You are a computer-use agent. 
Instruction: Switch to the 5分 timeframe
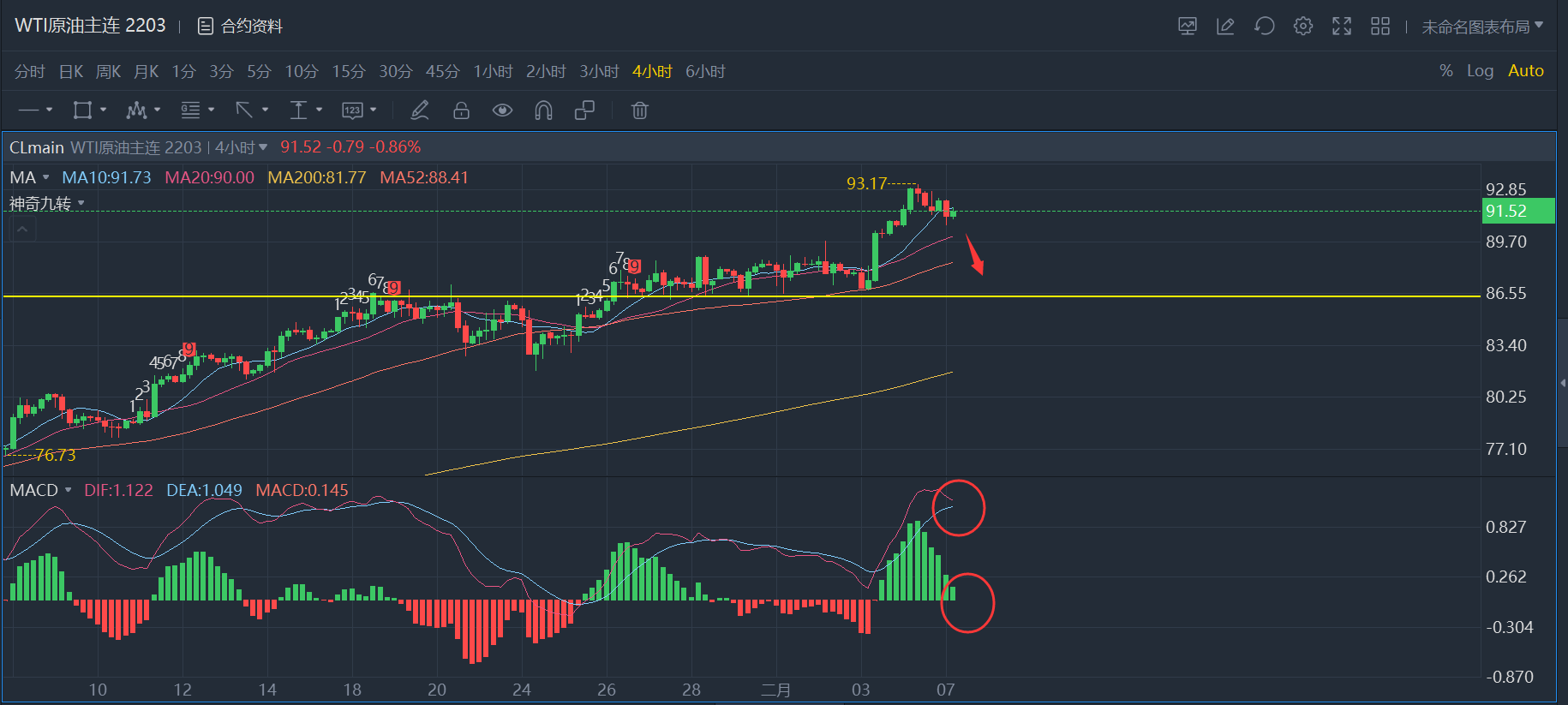260,71
